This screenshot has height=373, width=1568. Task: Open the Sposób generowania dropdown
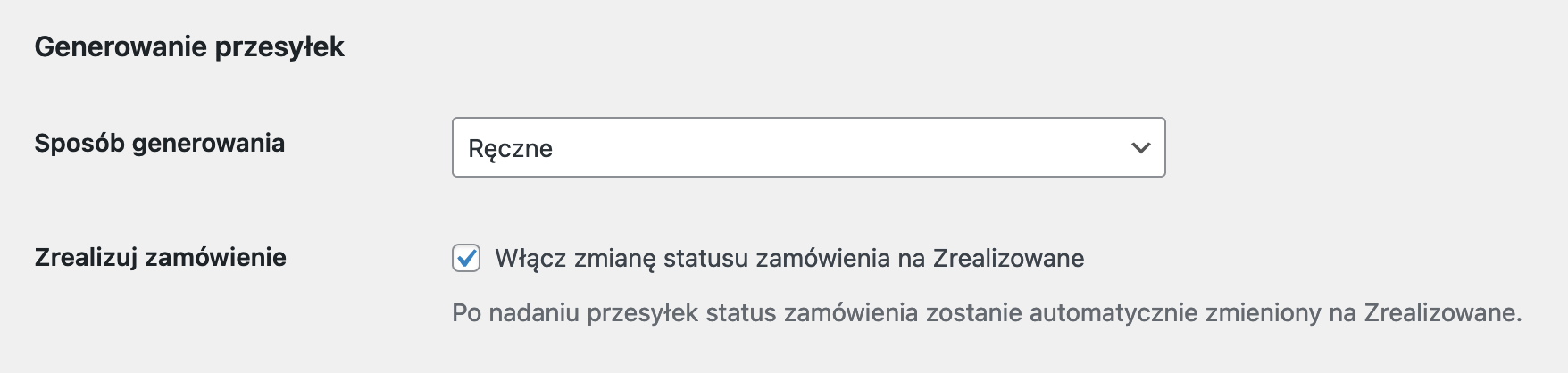coord(808,147)
